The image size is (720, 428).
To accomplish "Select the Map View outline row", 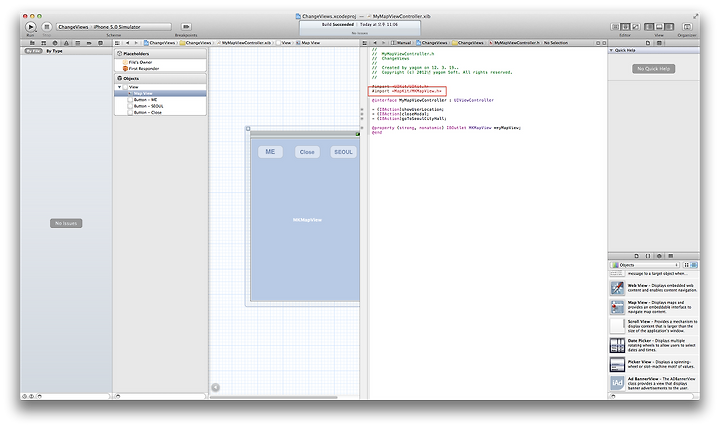I will [160, 93].
